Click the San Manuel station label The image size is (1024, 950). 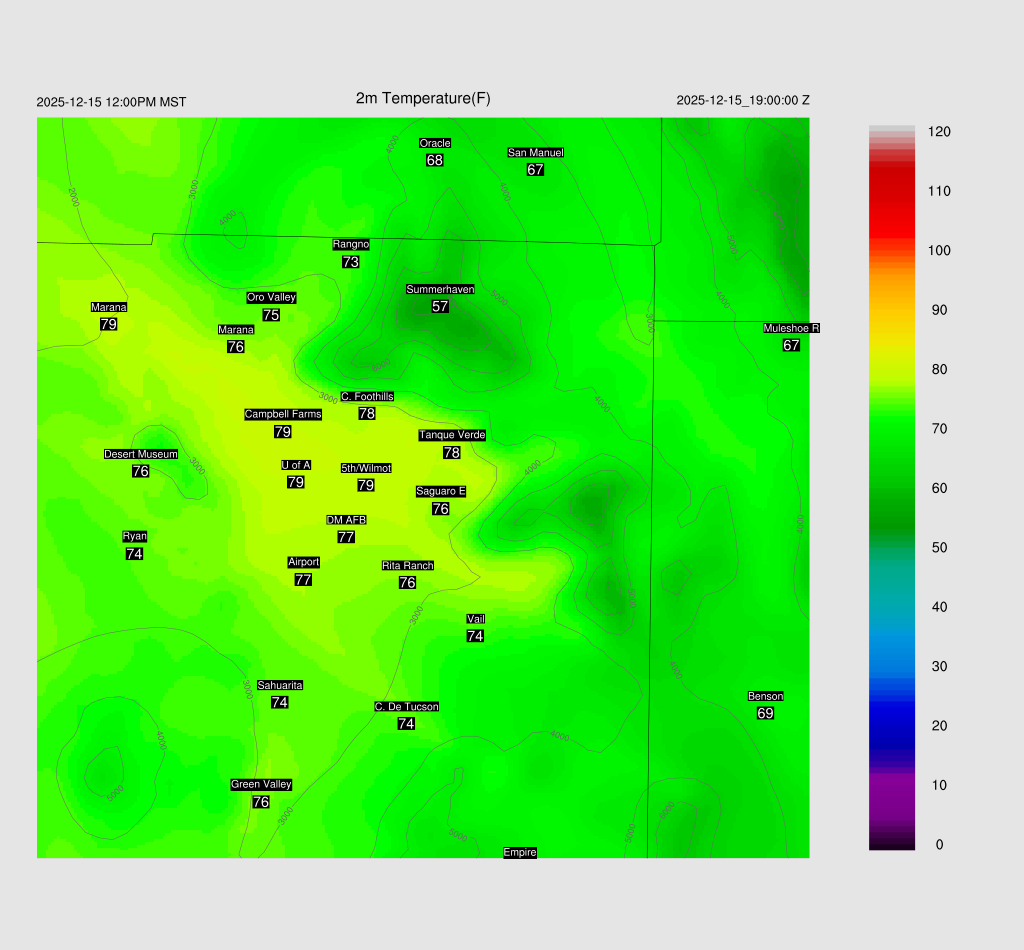535,152
